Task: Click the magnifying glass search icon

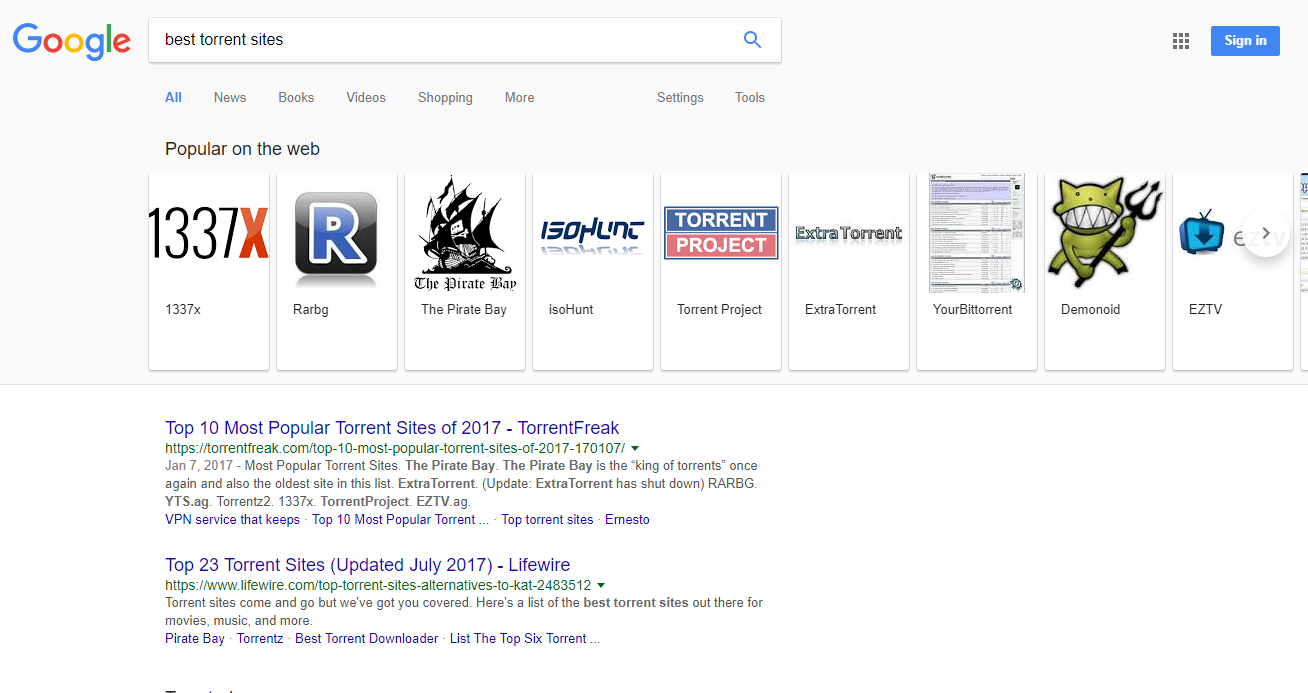Action: point(752,40)
